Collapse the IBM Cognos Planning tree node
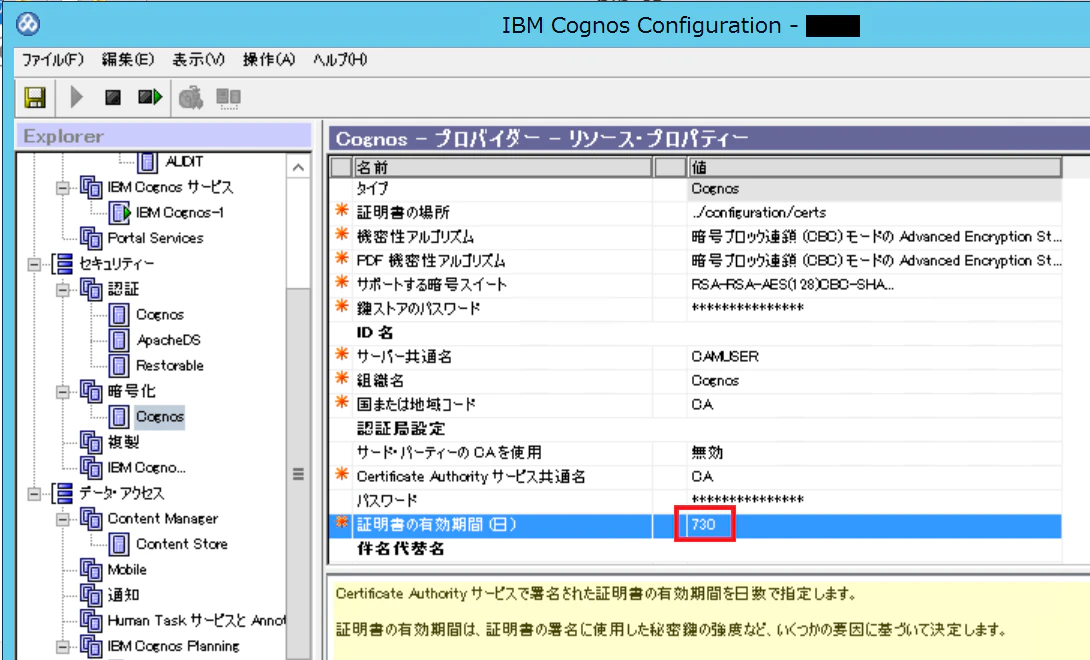The width and height of the screenshot is (1090, 660). pyautogui.click(x=63, y=647)
